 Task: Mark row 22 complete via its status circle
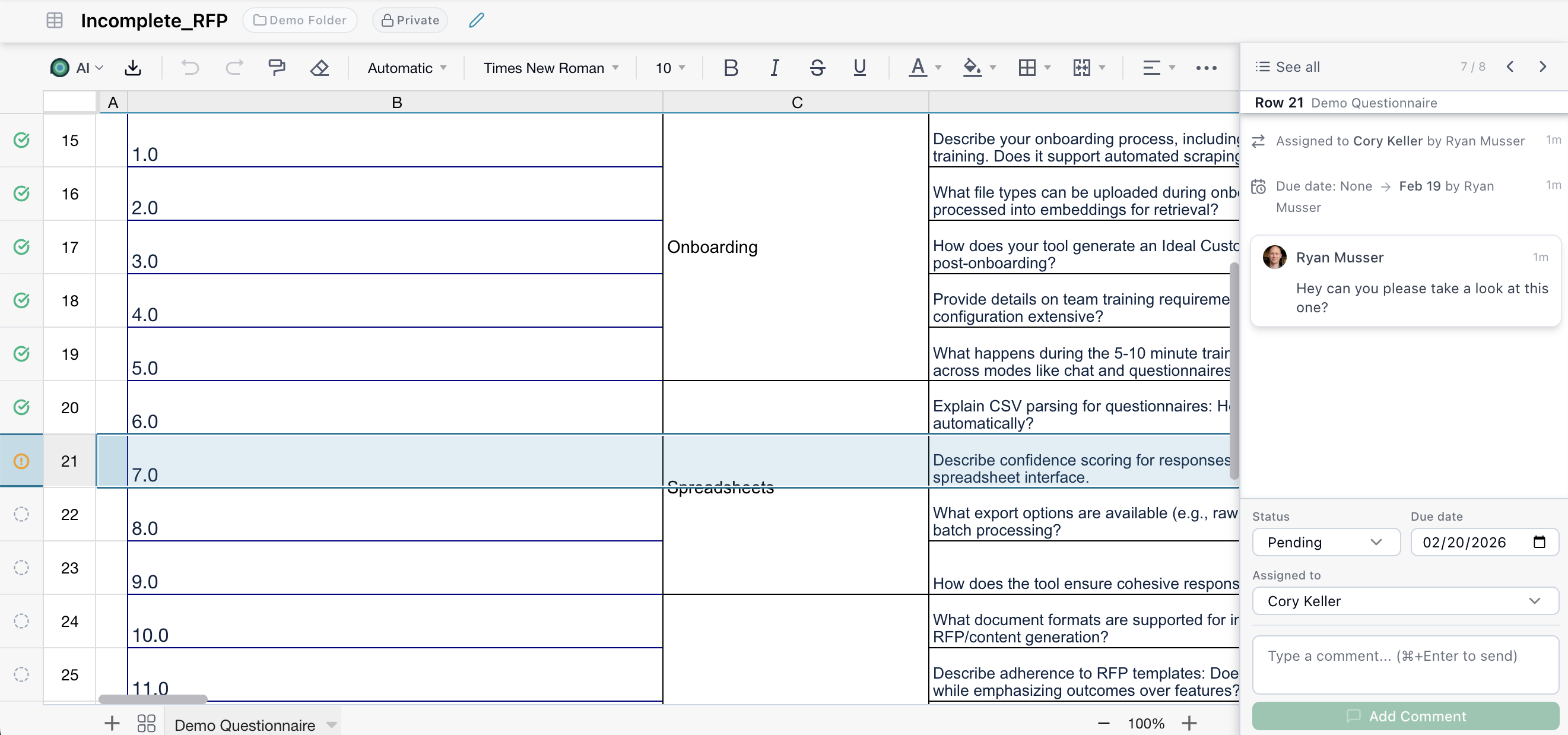click(21, 515)
